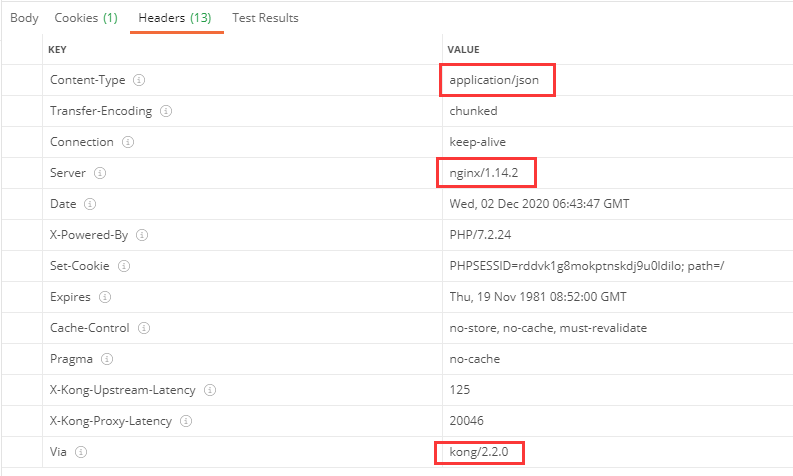Screen dimensions: 793x476
Task: Click info icon beside Transfer-Encoding
Action: click(x=166, y=111)
